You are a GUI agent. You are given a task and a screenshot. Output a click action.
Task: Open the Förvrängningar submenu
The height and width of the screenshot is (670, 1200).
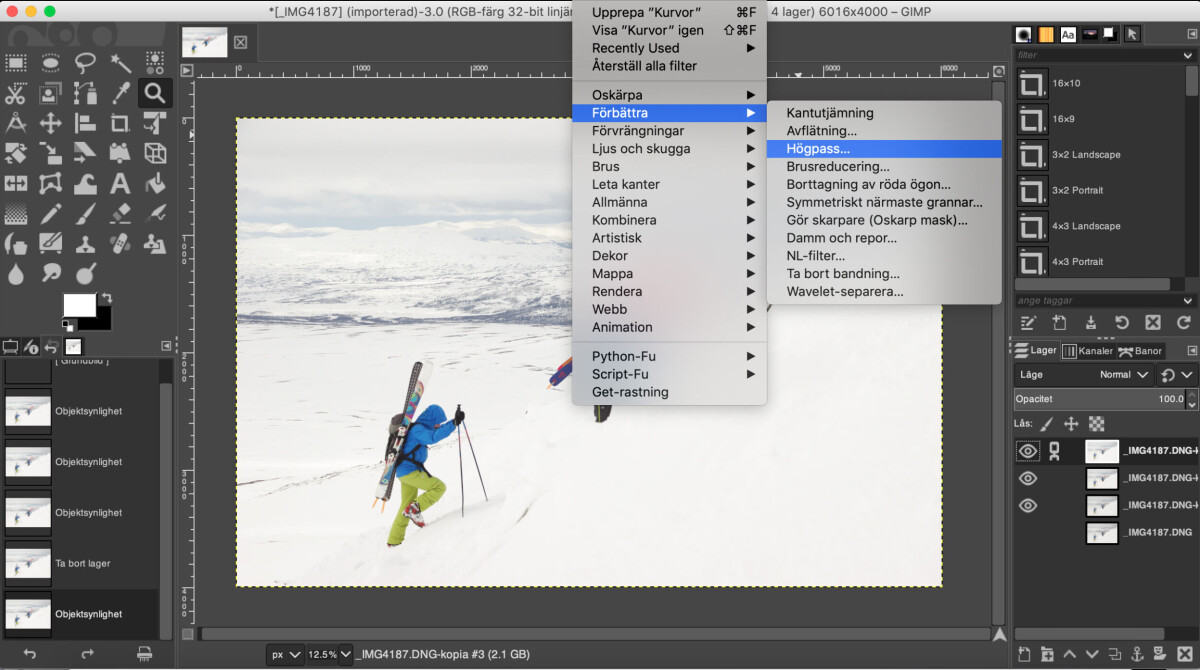tap(669, 131)
